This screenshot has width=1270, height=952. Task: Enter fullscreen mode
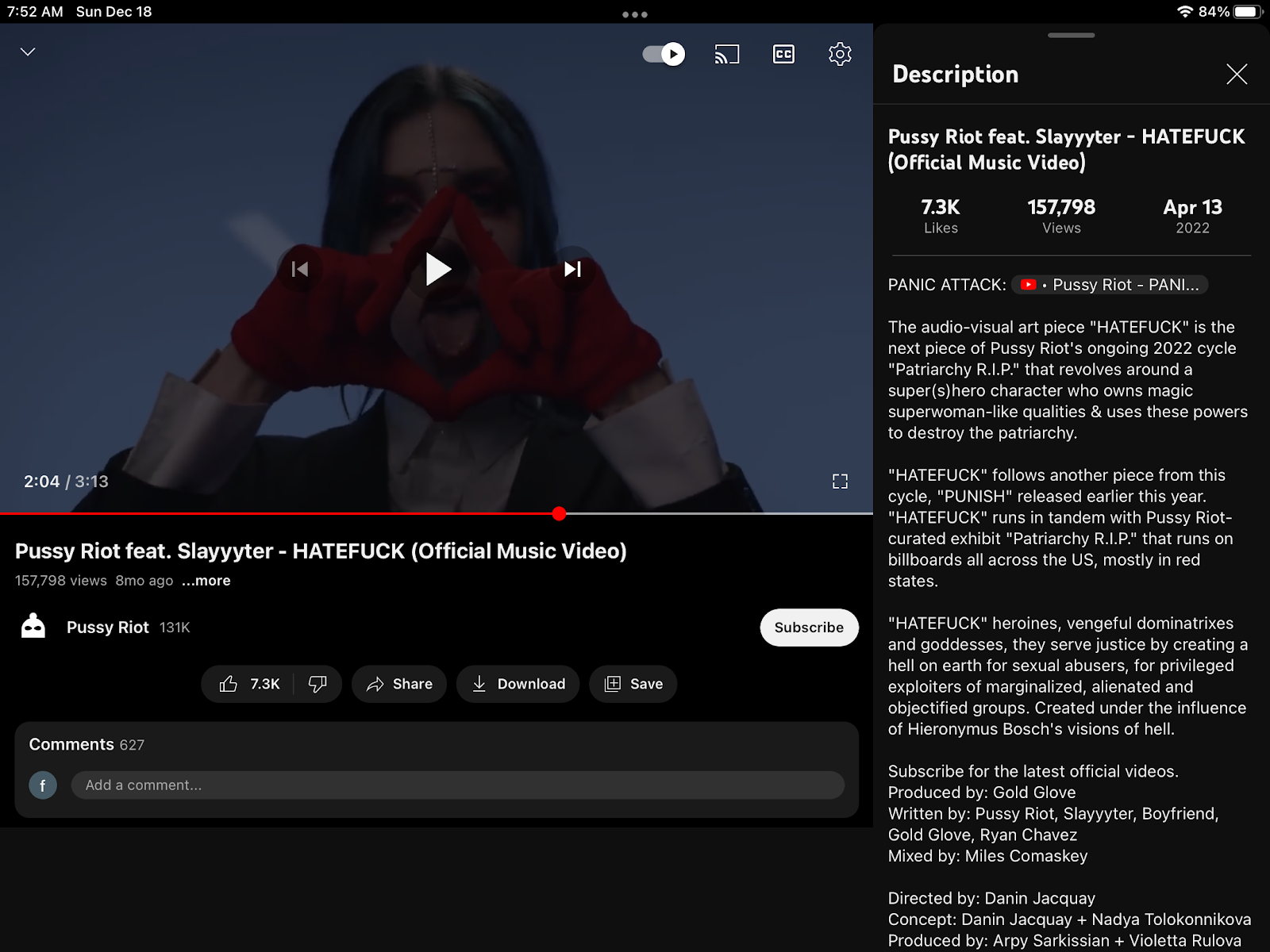(840, 482)
